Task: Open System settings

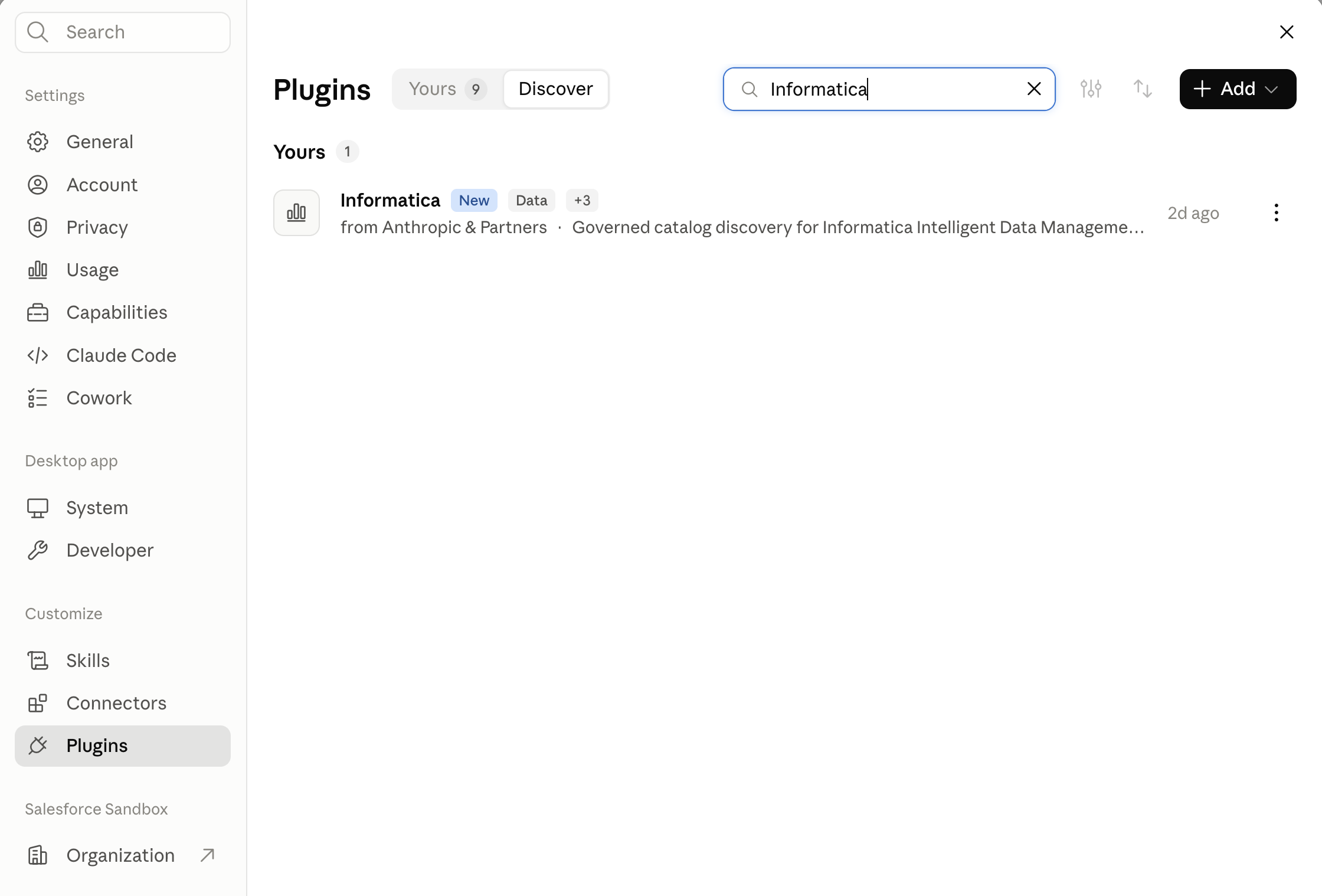Action: 122,508
